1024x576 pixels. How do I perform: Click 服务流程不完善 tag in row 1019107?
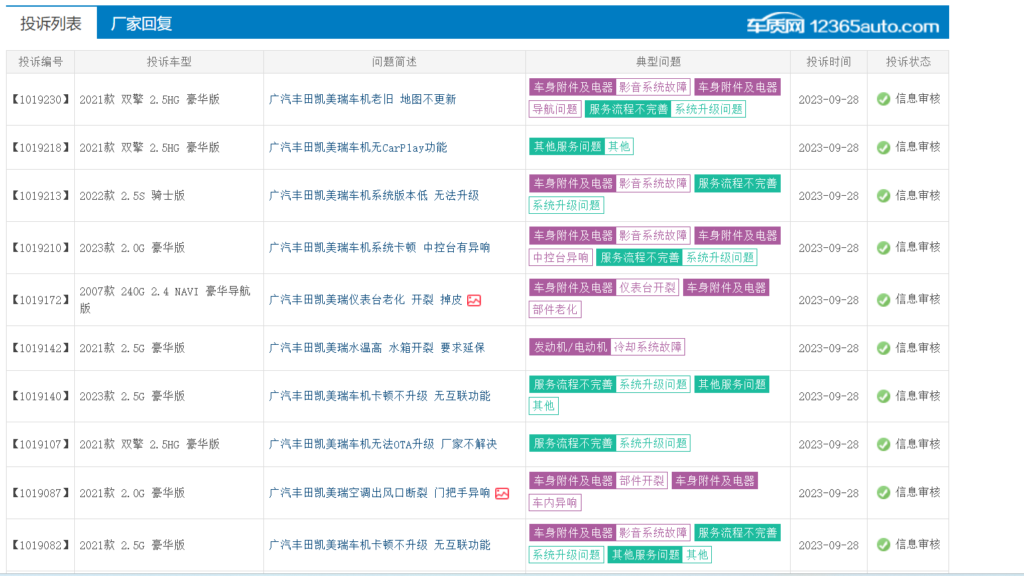[x=572, y=443]
